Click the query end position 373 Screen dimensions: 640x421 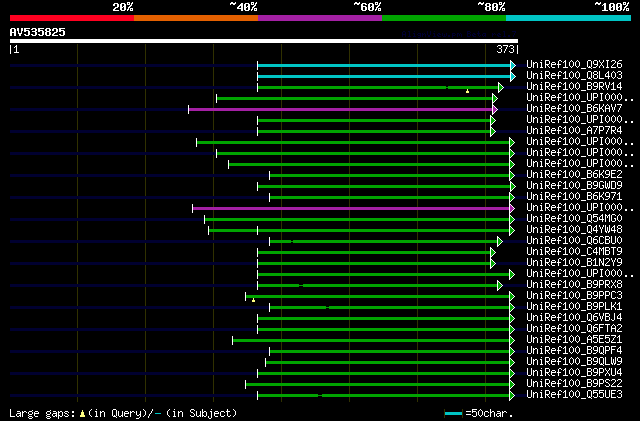coord(505,49)
